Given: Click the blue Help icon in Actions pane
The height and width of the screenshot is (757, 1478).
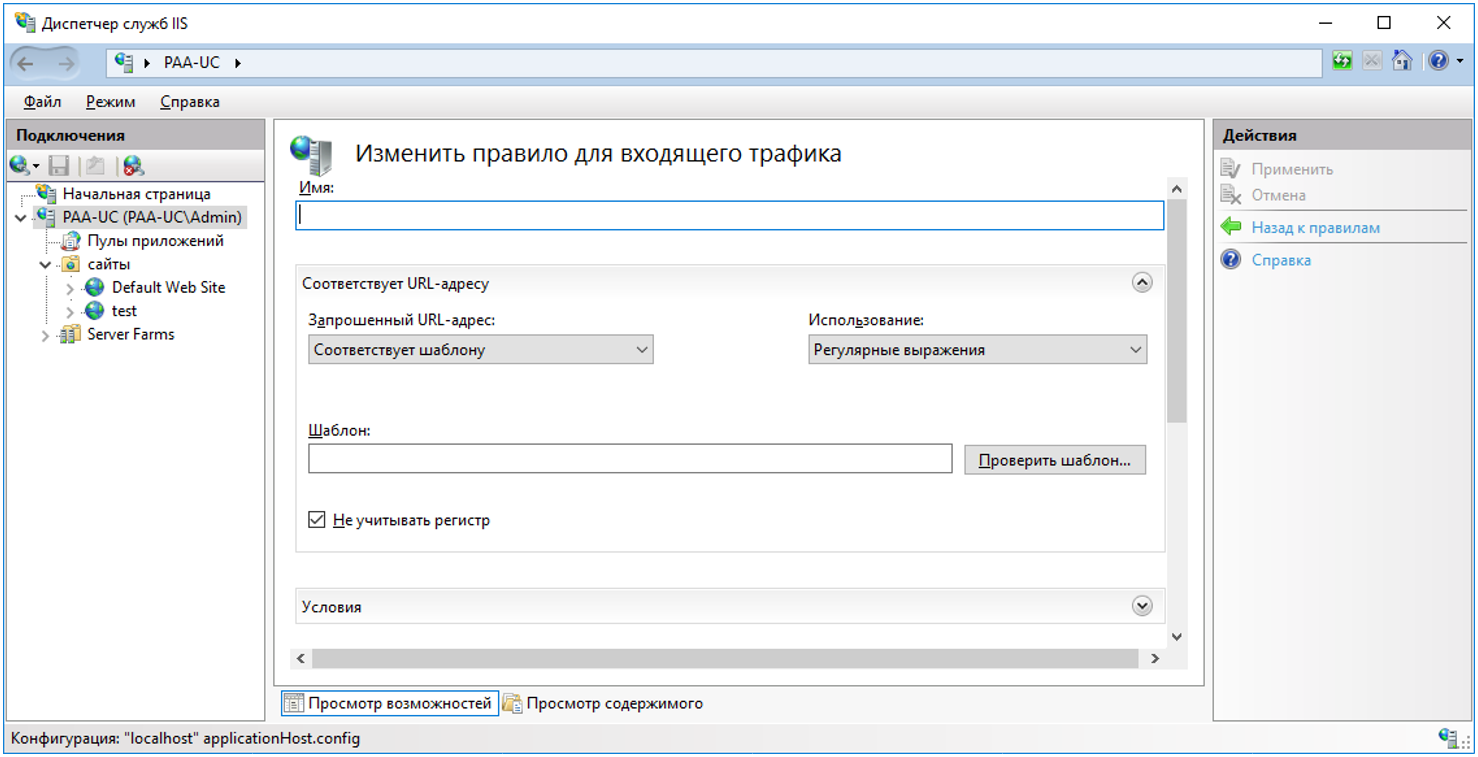Looking at the screenshot, I should click(x=1231, y=260).
